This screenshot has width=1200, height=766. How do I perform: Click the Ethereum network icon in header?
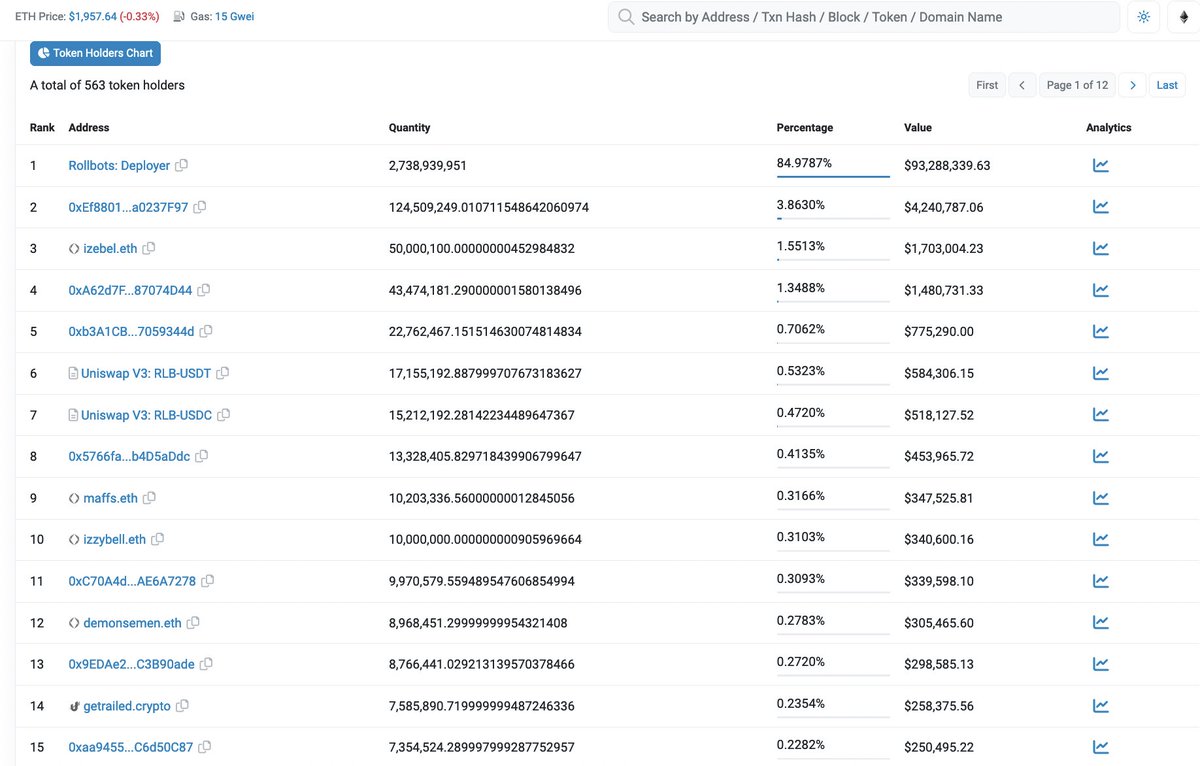[x=1184, y=16]
